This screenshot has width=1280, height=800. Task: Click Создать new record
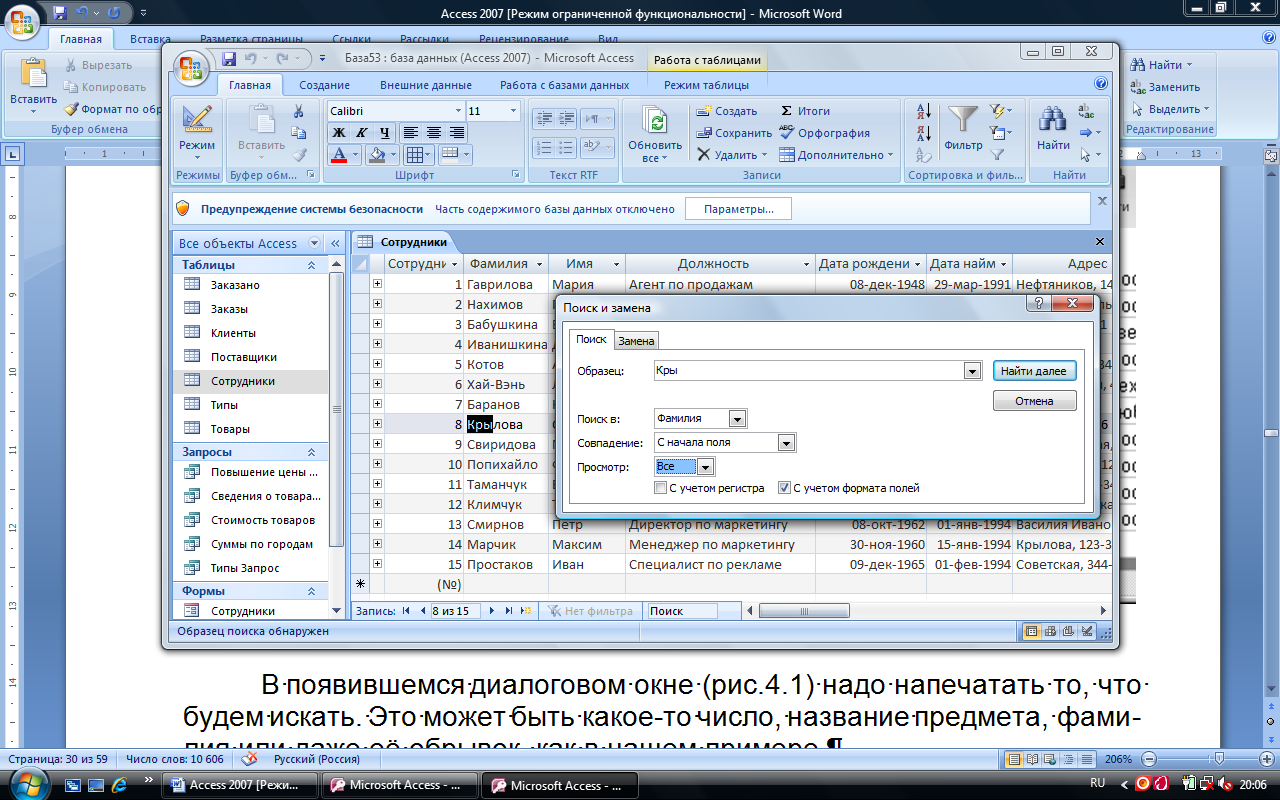click(727, 111)
